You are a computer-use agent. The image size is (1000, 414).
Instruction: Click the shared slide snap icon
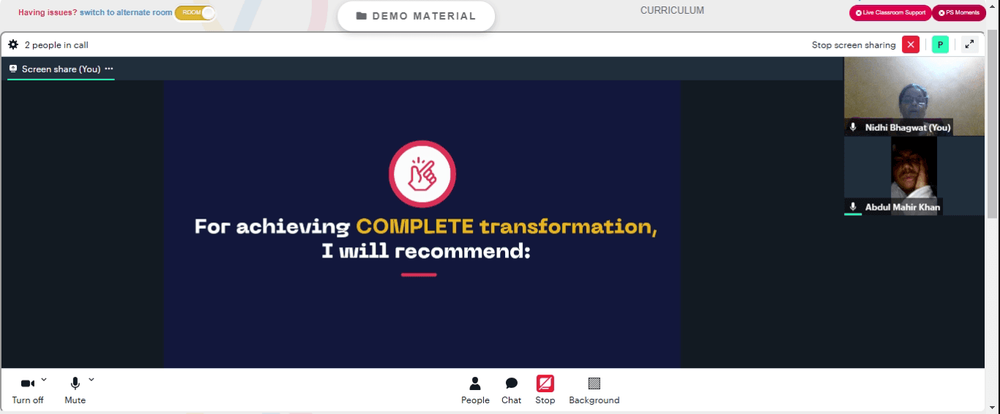pyautogui.click(x=422, y=174)
